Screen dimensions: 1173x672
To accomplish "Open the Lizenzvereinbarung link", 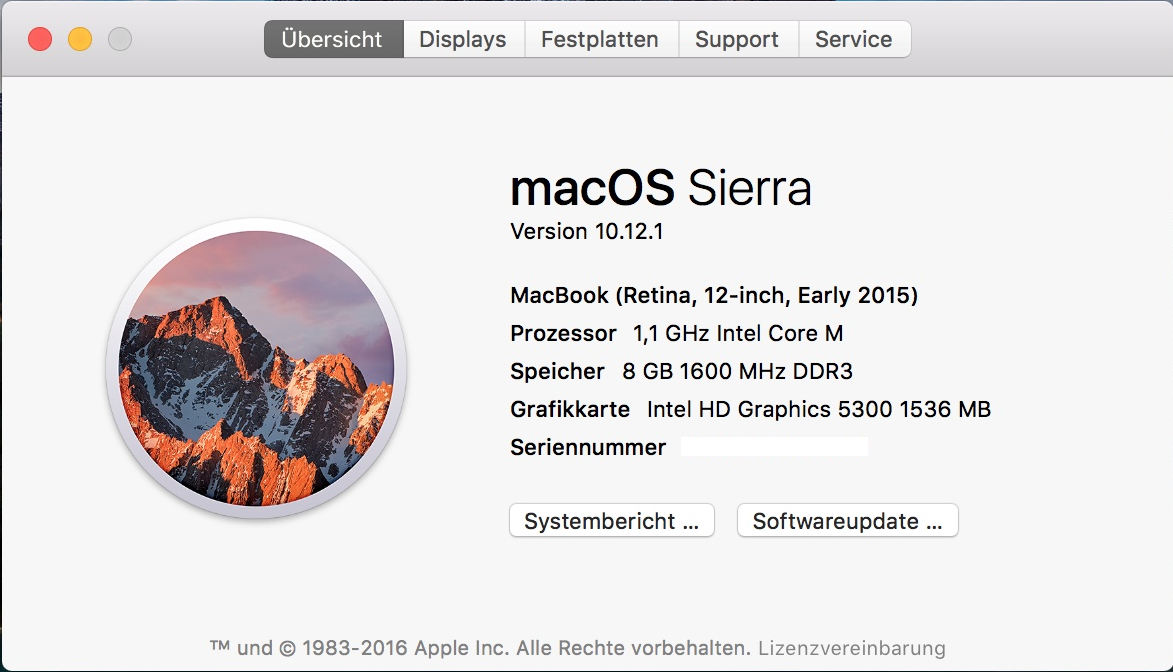I will coord(852,648).
